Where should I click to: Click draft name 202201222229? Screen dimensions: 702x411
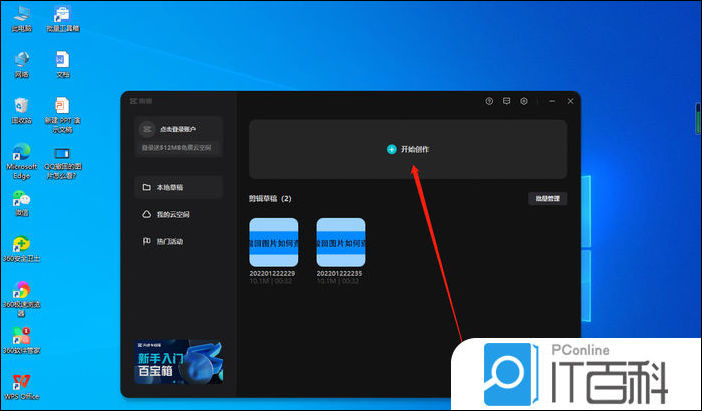point(272,273)
